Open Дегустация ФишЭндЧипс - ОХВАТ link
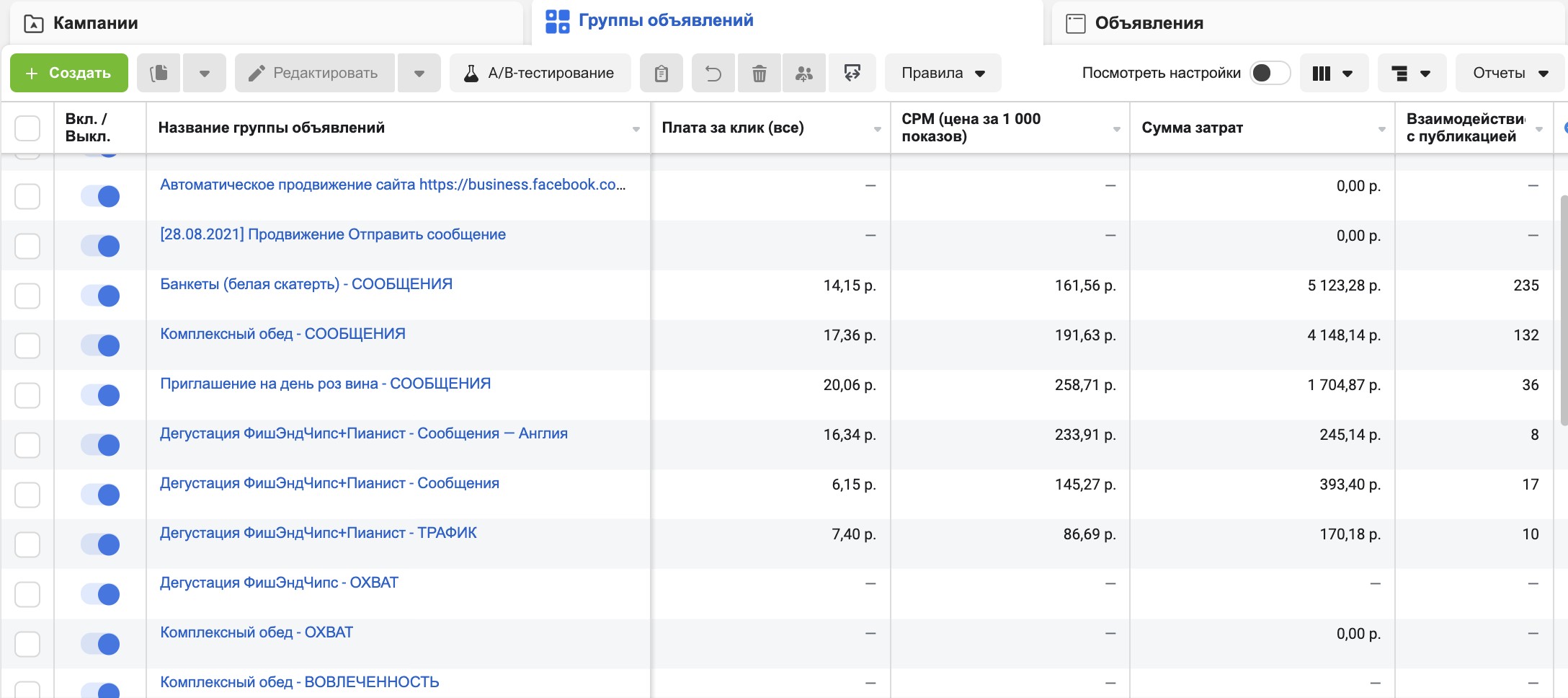Viewport: 1568px width, 698px height. tap(279, 583)
